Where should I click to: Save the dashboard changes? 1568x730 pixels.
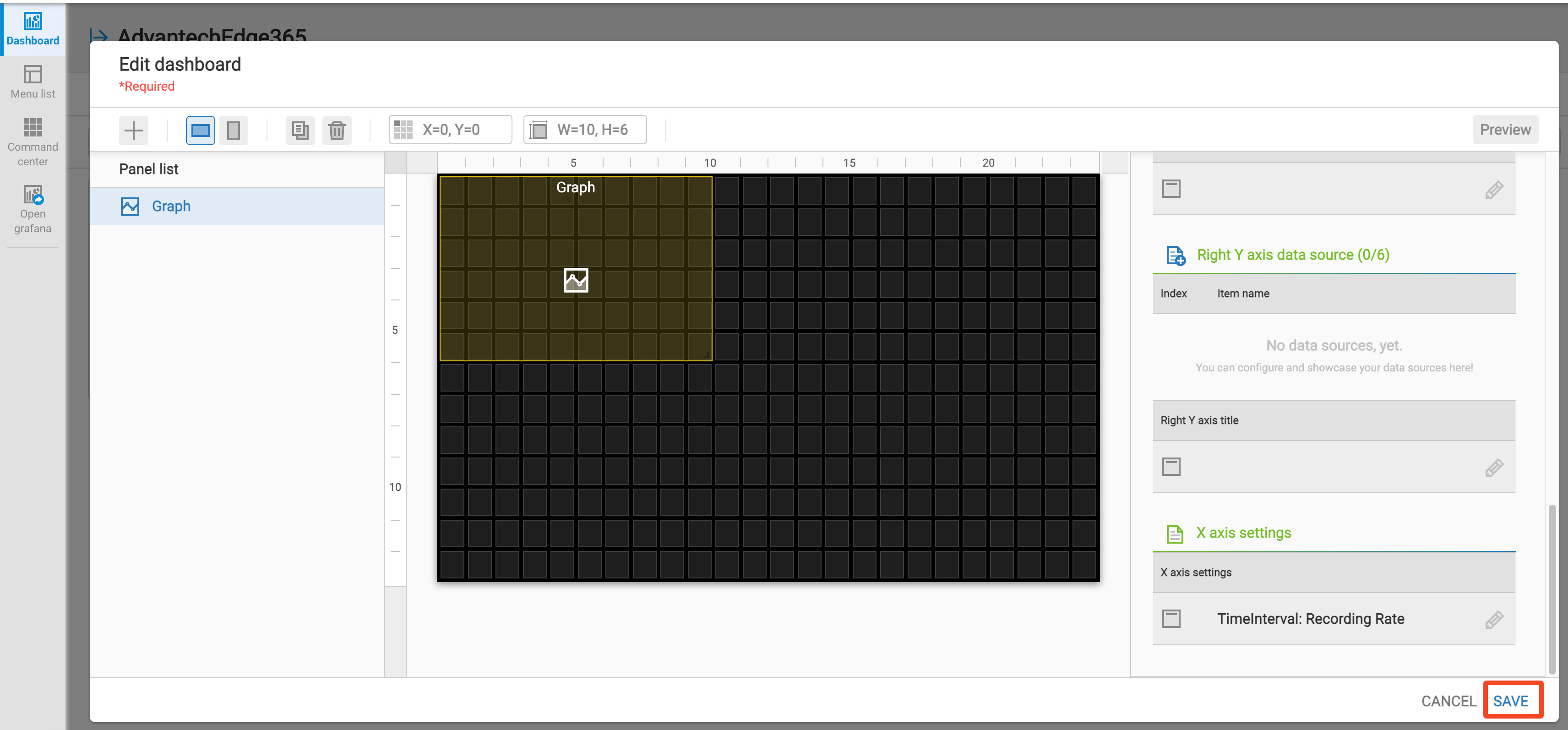pos(1510,701)
